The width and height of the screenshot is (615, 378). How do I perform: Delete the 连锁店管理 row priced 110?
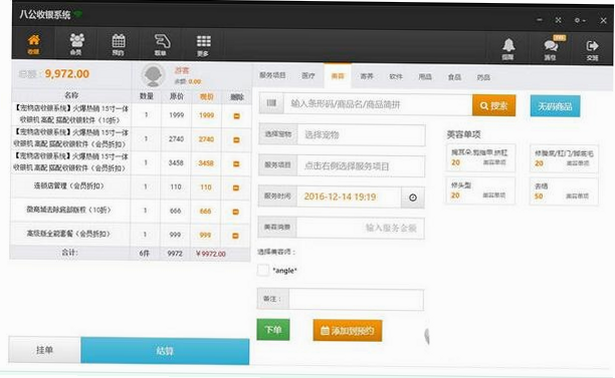[x=236, y=188]
